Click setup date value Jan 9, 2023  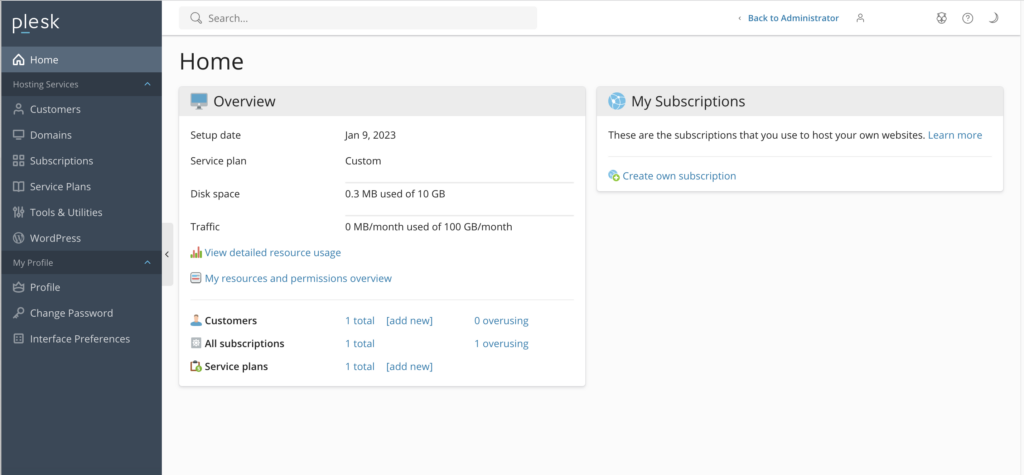tap(370, 135)
